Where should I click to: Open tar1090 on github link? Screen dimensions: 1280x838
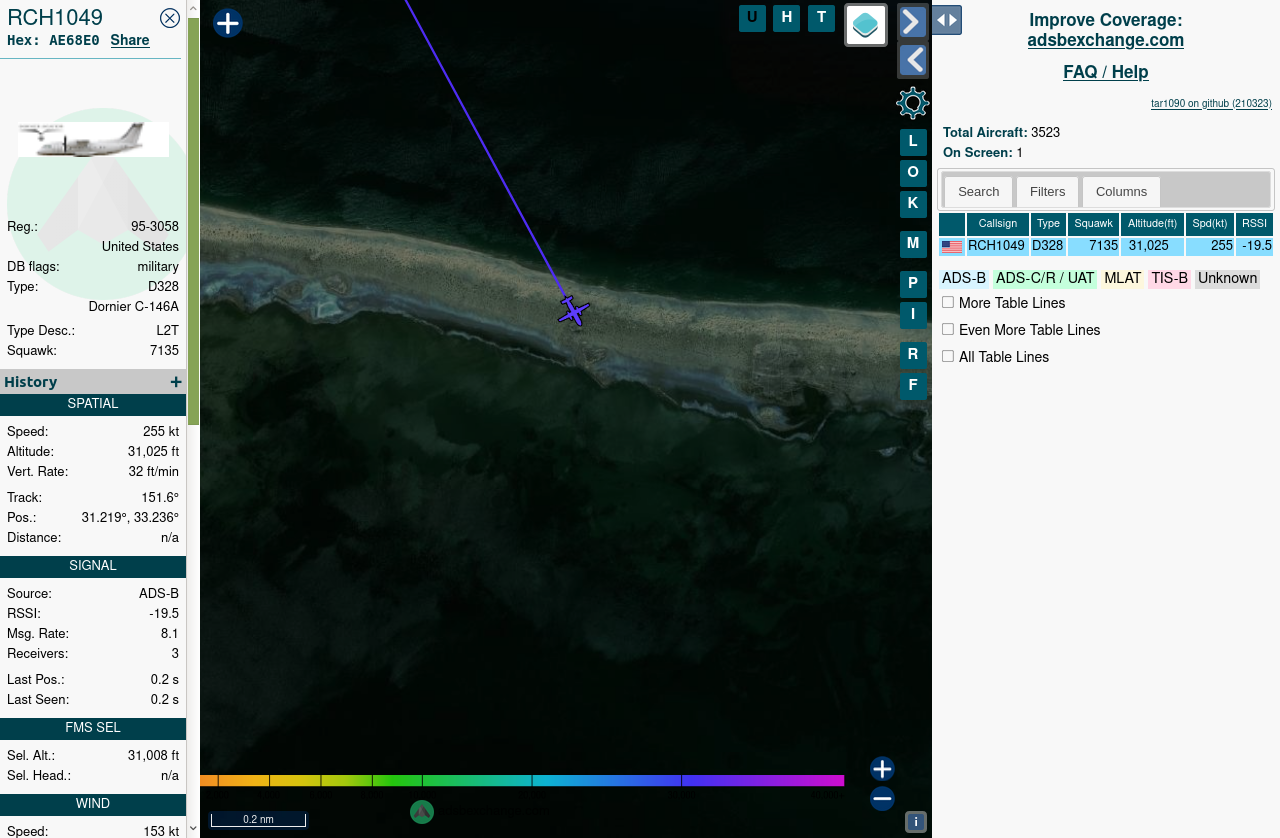coord(1211,103)
